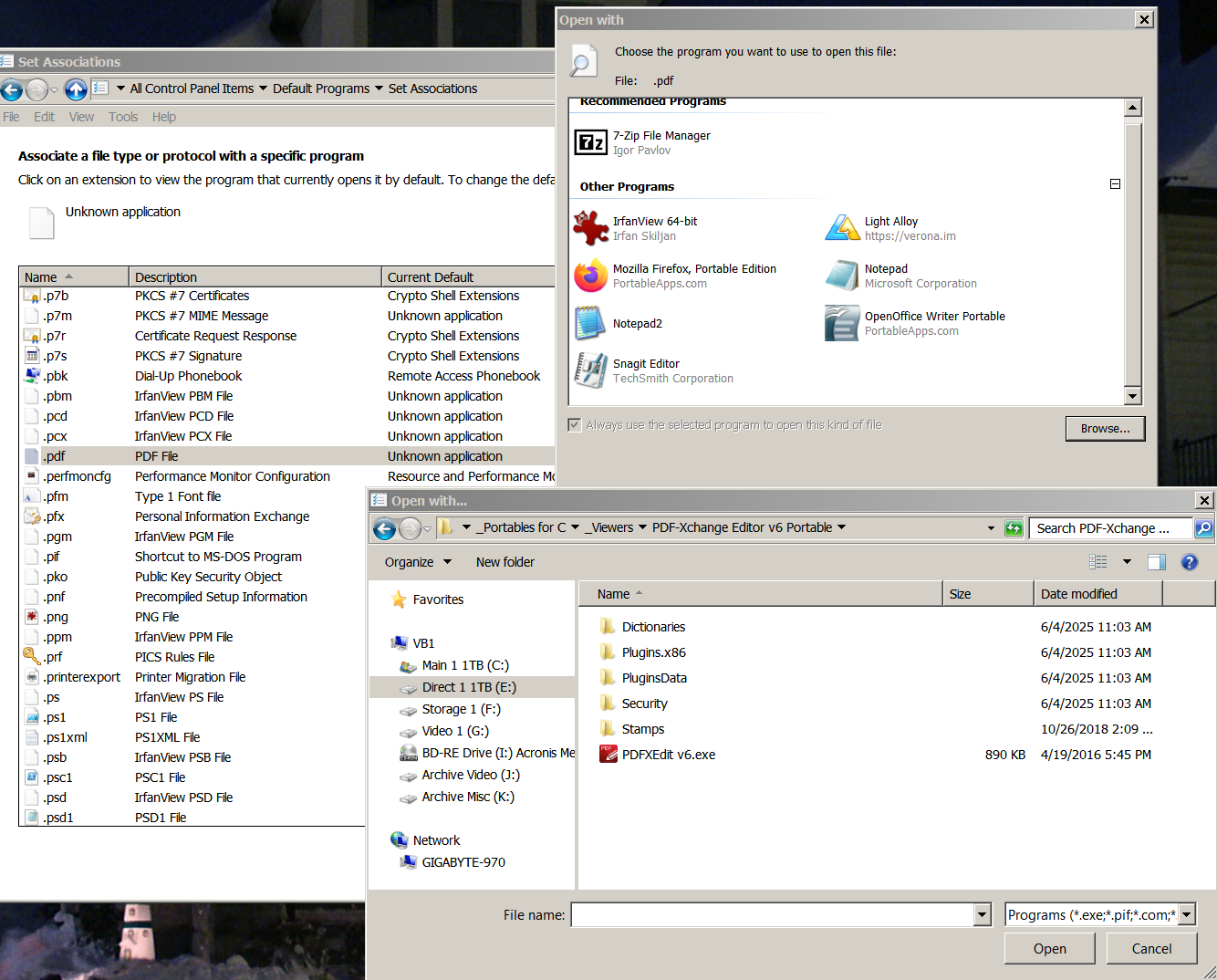Open the View menu
Viewport: 1217px width, 980px height.
pos(81,117)
